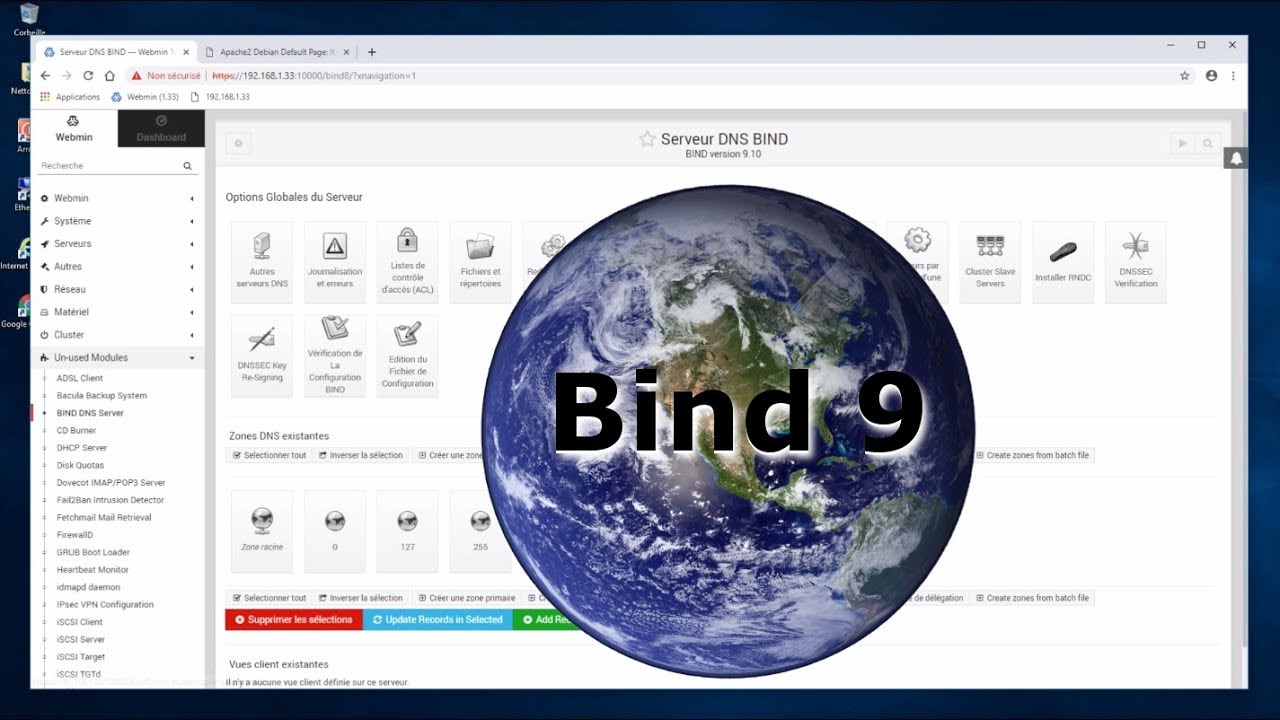This screenshot has width=1280, height=720.
Task: Click upper Create zones from batch file
Action: (x=1033, y=455)
